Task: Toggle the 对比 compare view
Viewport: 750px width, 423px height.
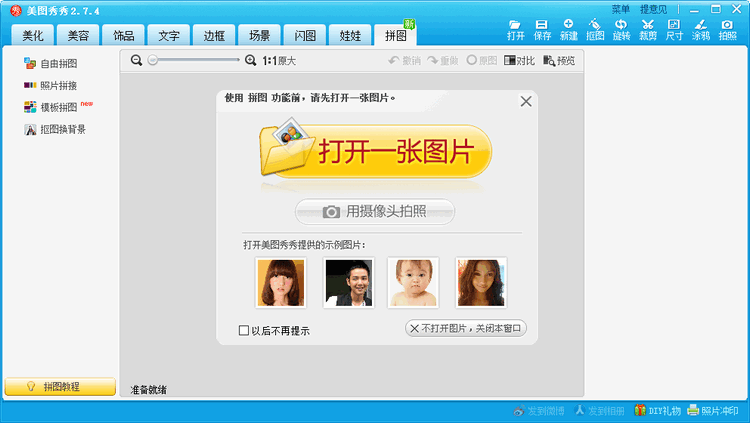Action: coord(518,61)
